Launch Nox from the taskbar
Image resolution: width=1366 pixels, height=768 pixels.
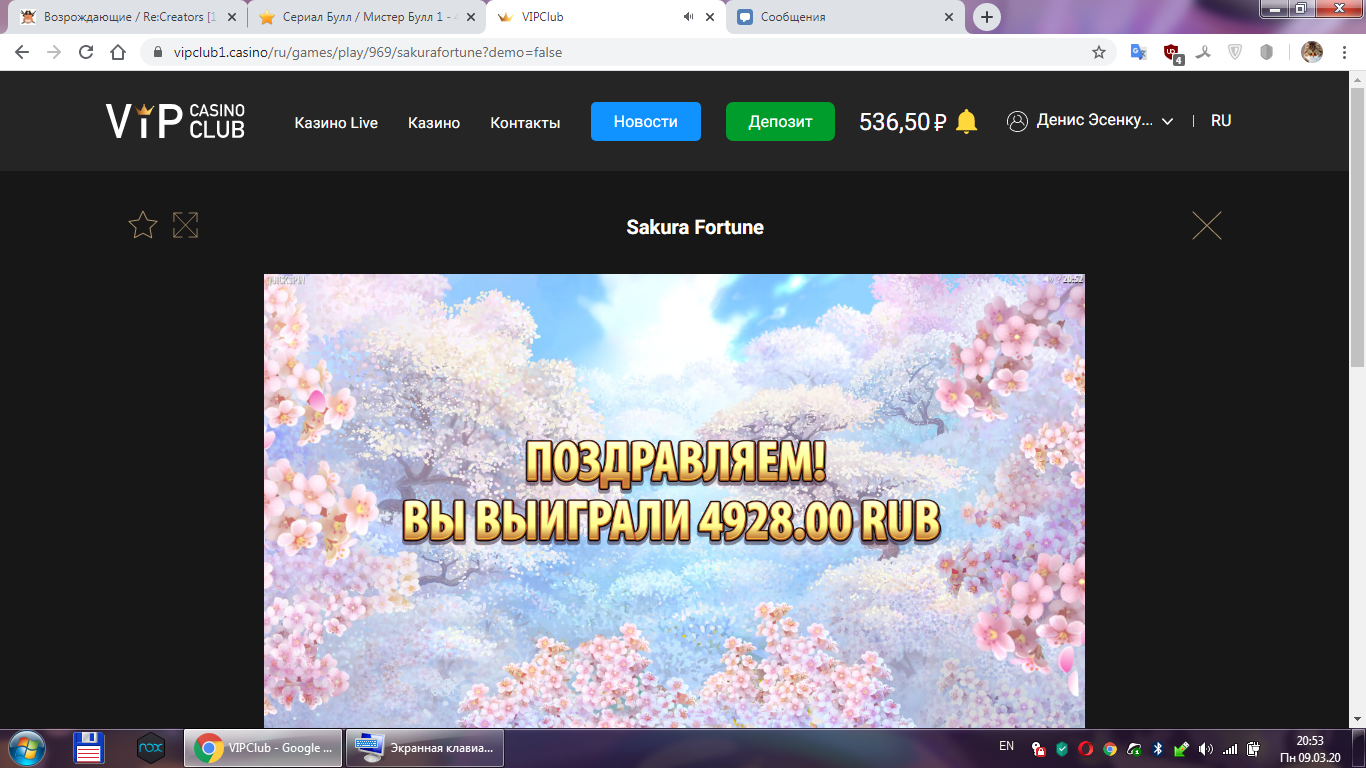tap(151, 747)
